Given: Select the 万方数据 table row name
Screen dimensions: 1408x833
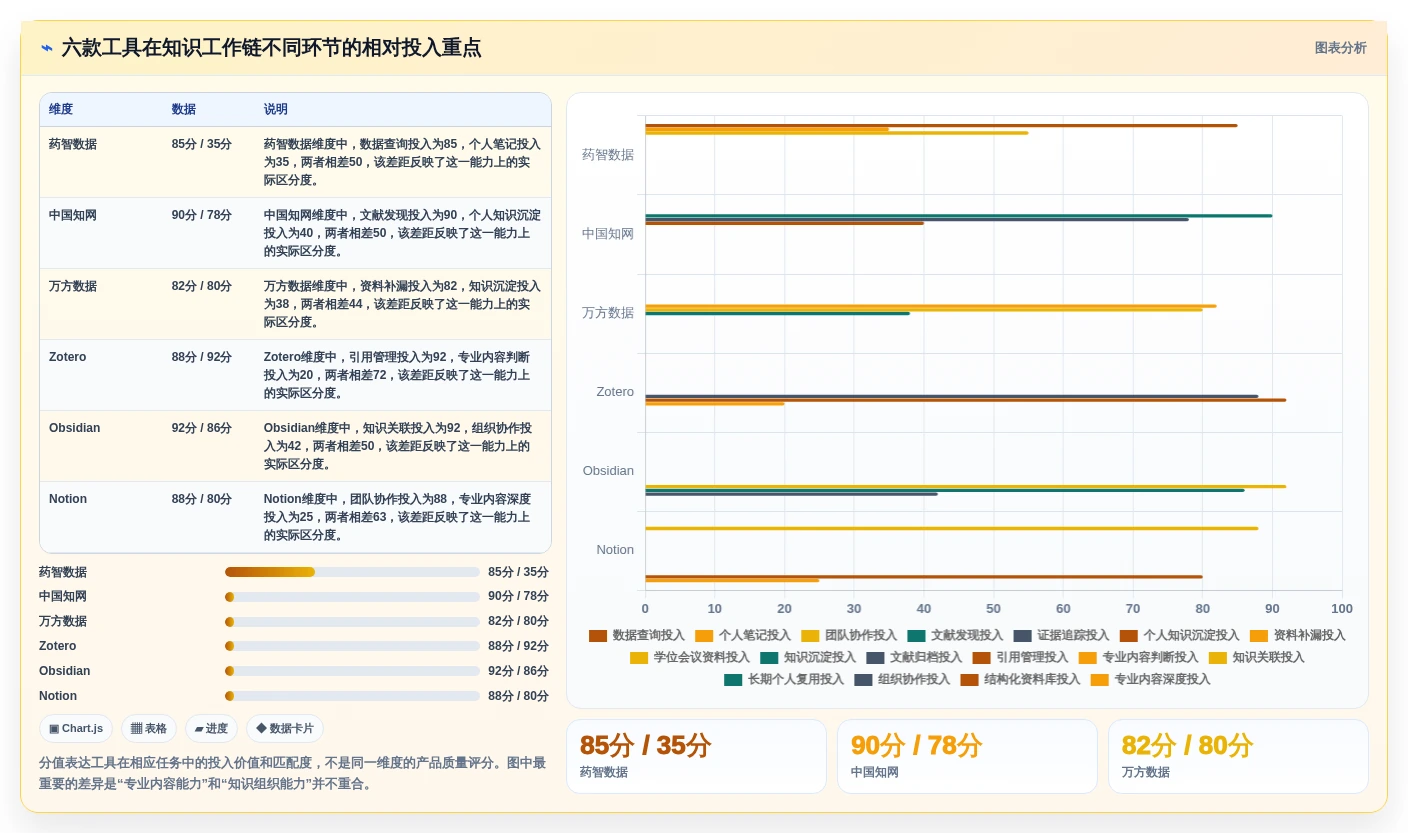Looking at the screenshot, I should [73, 286].
